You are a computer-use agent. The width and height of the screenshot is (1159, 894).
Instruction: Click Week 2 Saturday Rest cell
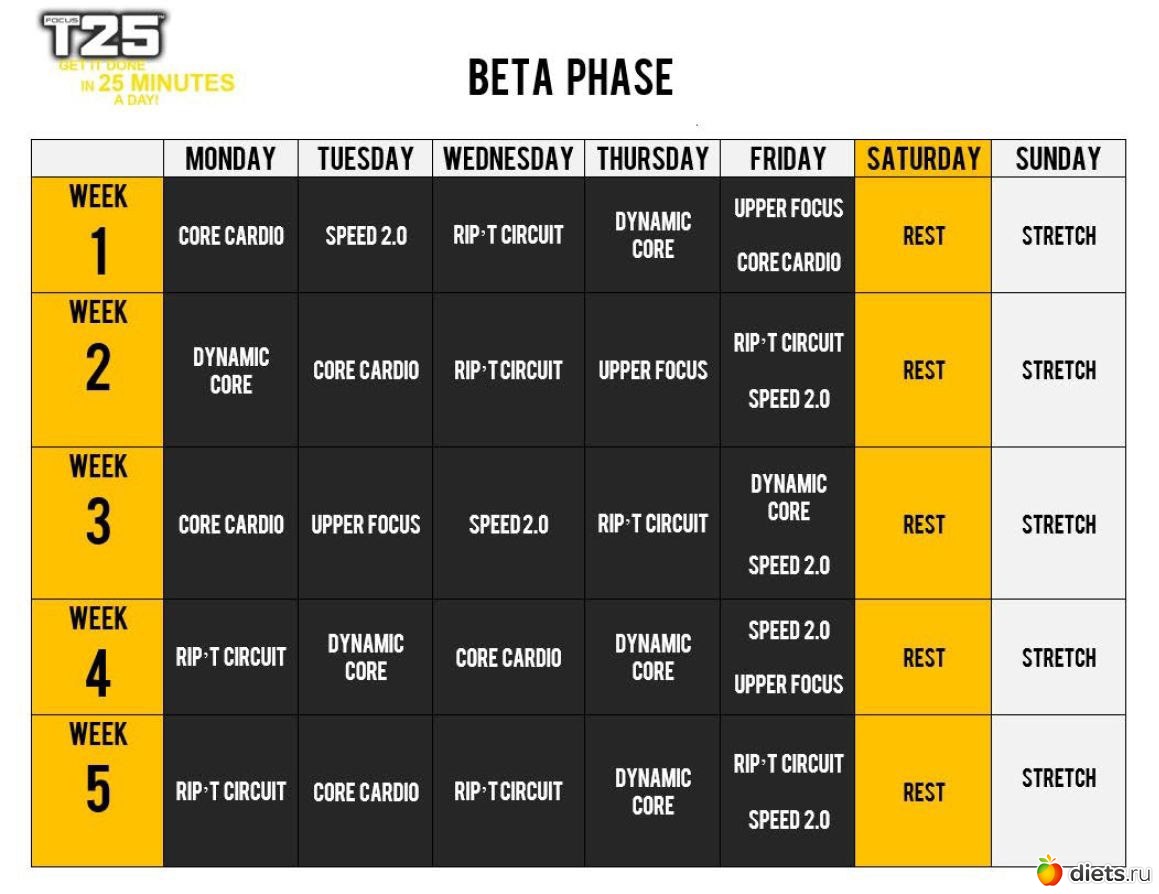click(x=923, y=370)
